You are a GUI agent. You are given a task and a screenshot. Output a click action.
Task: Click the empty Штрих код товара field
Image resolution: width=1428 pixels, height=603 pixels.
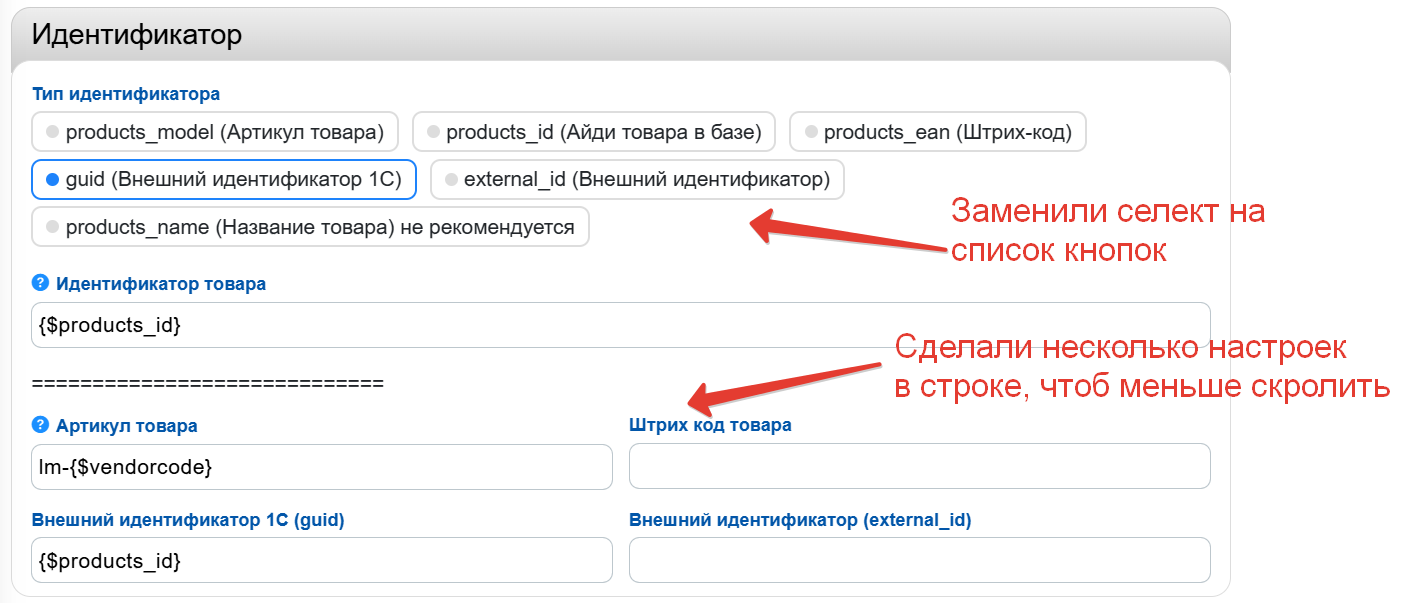919,467
